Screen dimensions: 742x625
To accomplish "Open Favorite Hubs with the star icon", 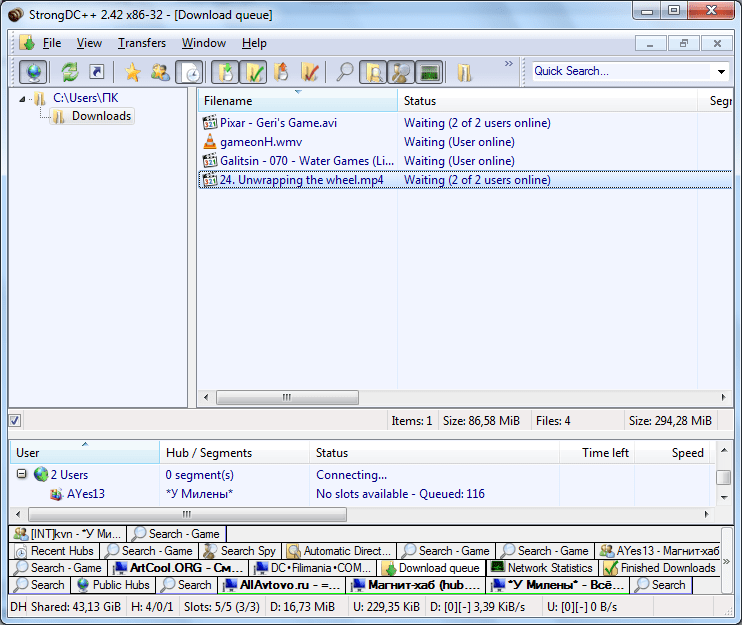I will coord(132,72).
